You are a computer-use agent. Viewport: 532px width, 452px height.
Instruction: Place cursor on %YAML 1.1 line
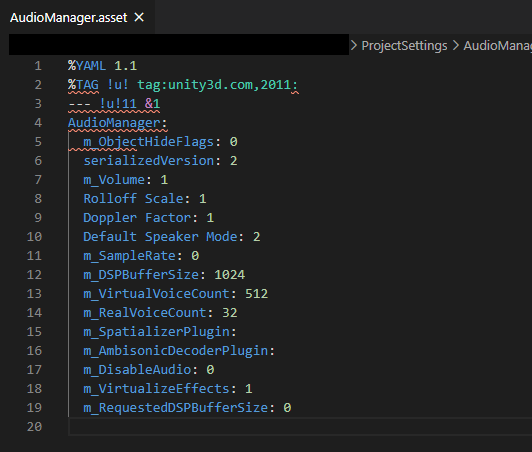(102, 66)
